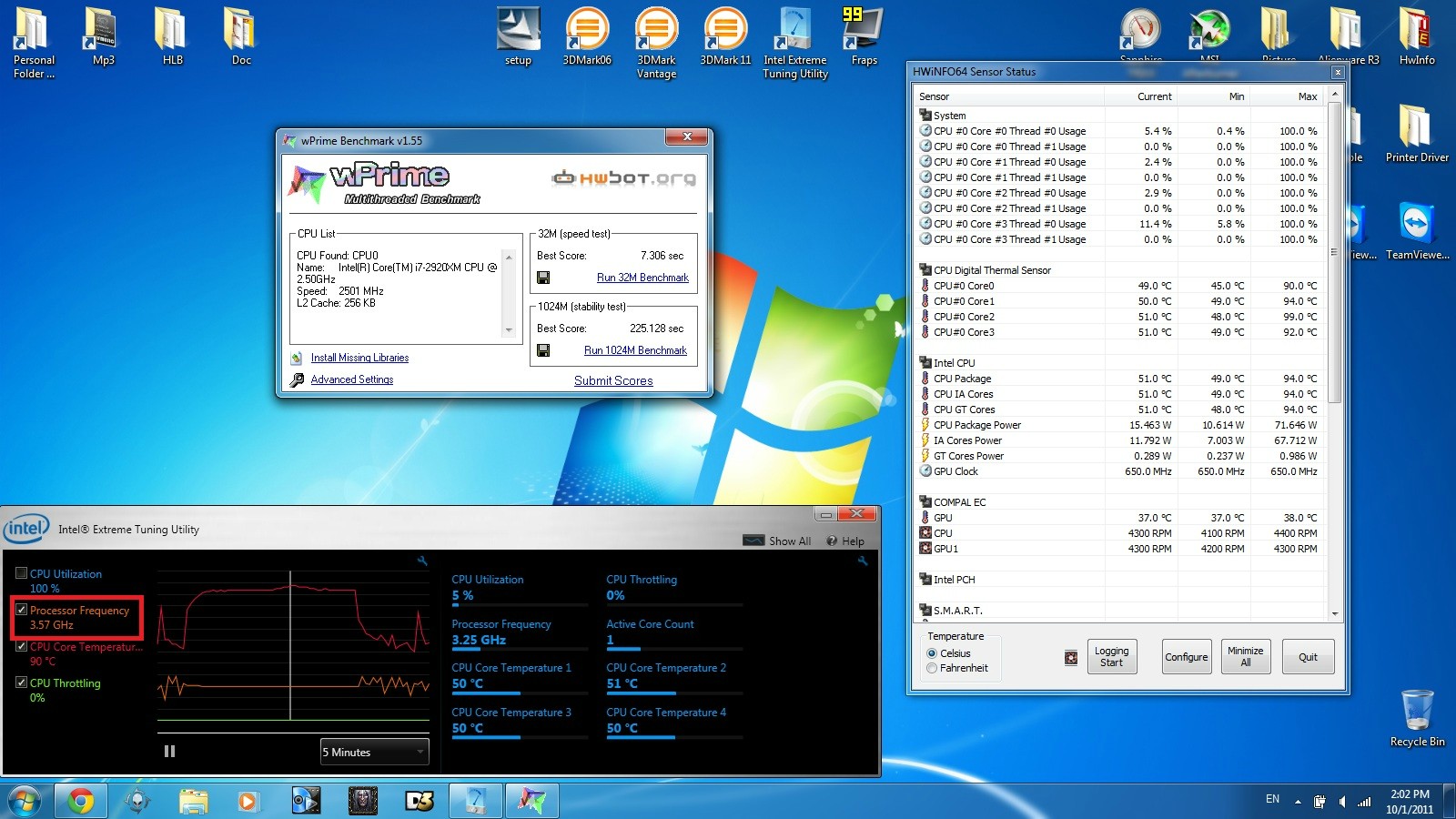Start logging in HWiNFO

pos(1111,657)
